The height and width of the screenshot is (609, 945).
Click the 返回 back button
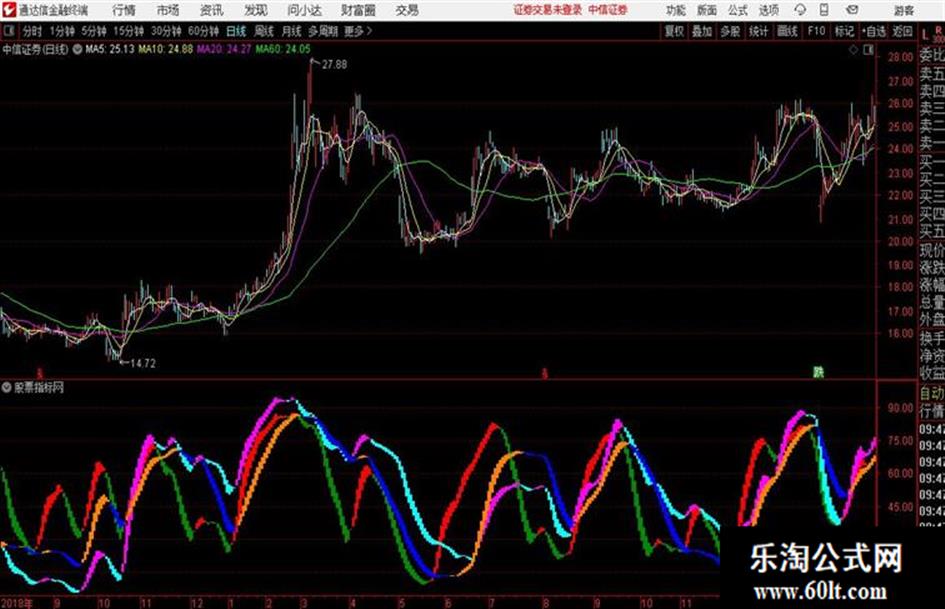(902, 31)
